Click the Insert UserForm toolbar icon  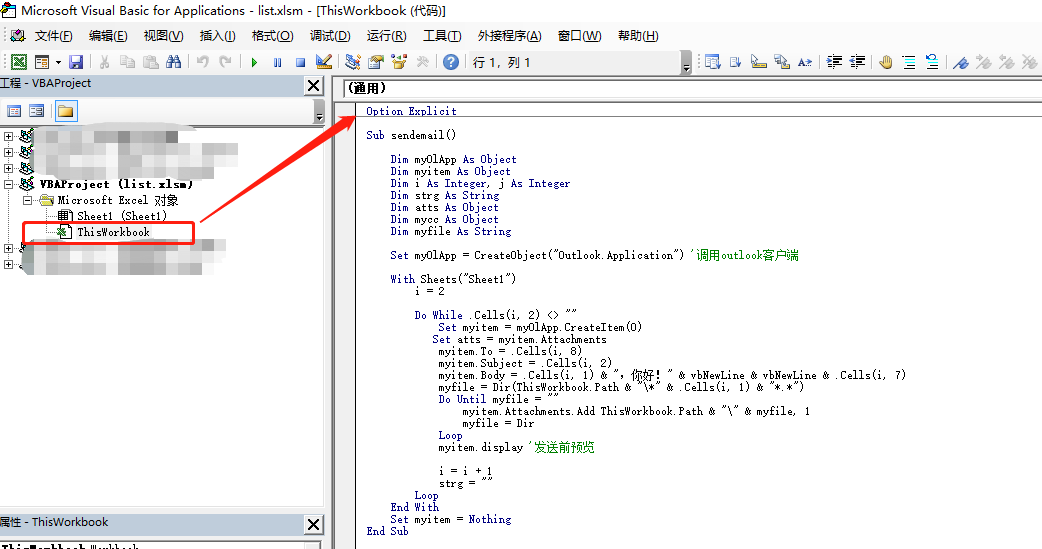(x=42, y=62)
